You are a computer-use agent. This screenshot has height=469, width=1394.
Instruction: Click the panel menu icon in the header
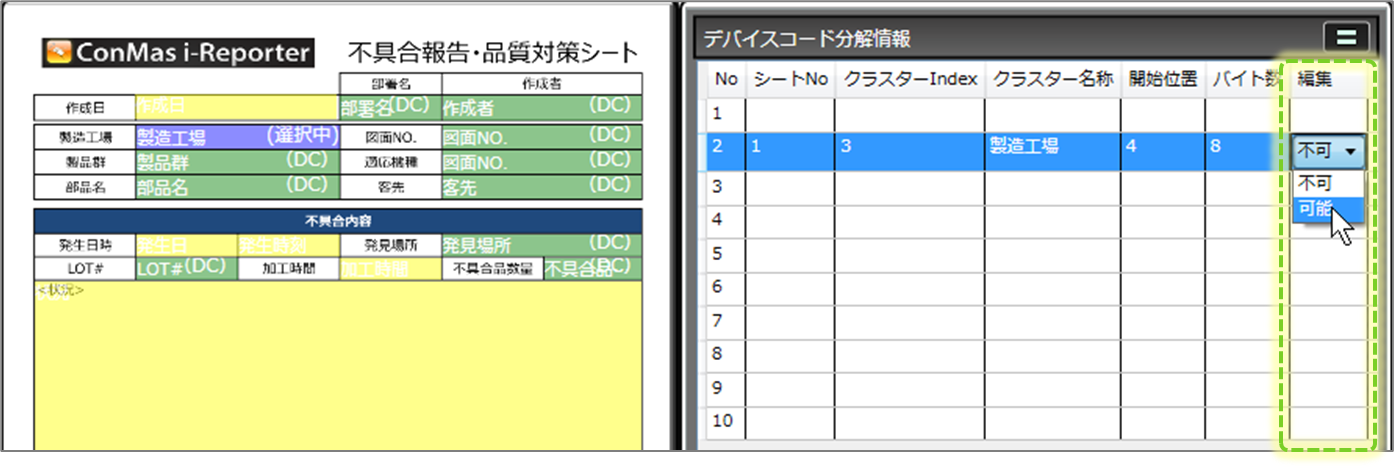(1345, 38)
